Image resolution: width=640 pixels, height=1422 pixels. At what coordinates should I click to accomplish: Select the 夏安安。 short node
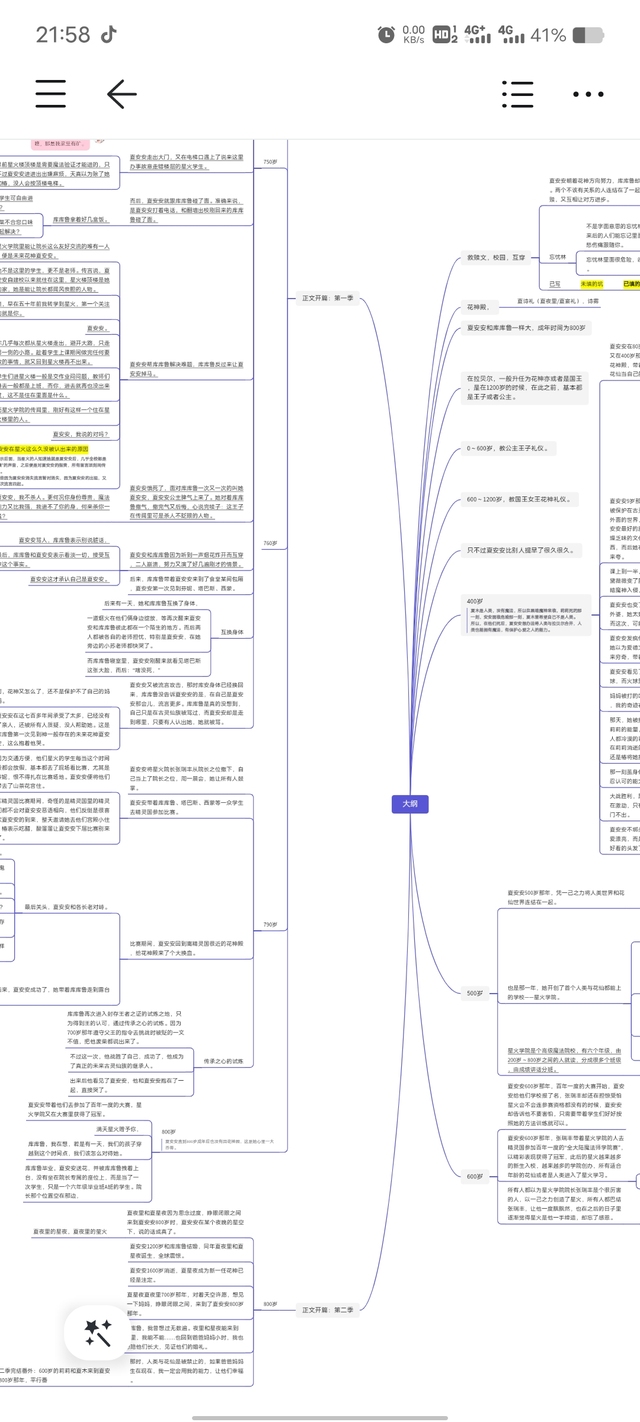pos(97,328)
